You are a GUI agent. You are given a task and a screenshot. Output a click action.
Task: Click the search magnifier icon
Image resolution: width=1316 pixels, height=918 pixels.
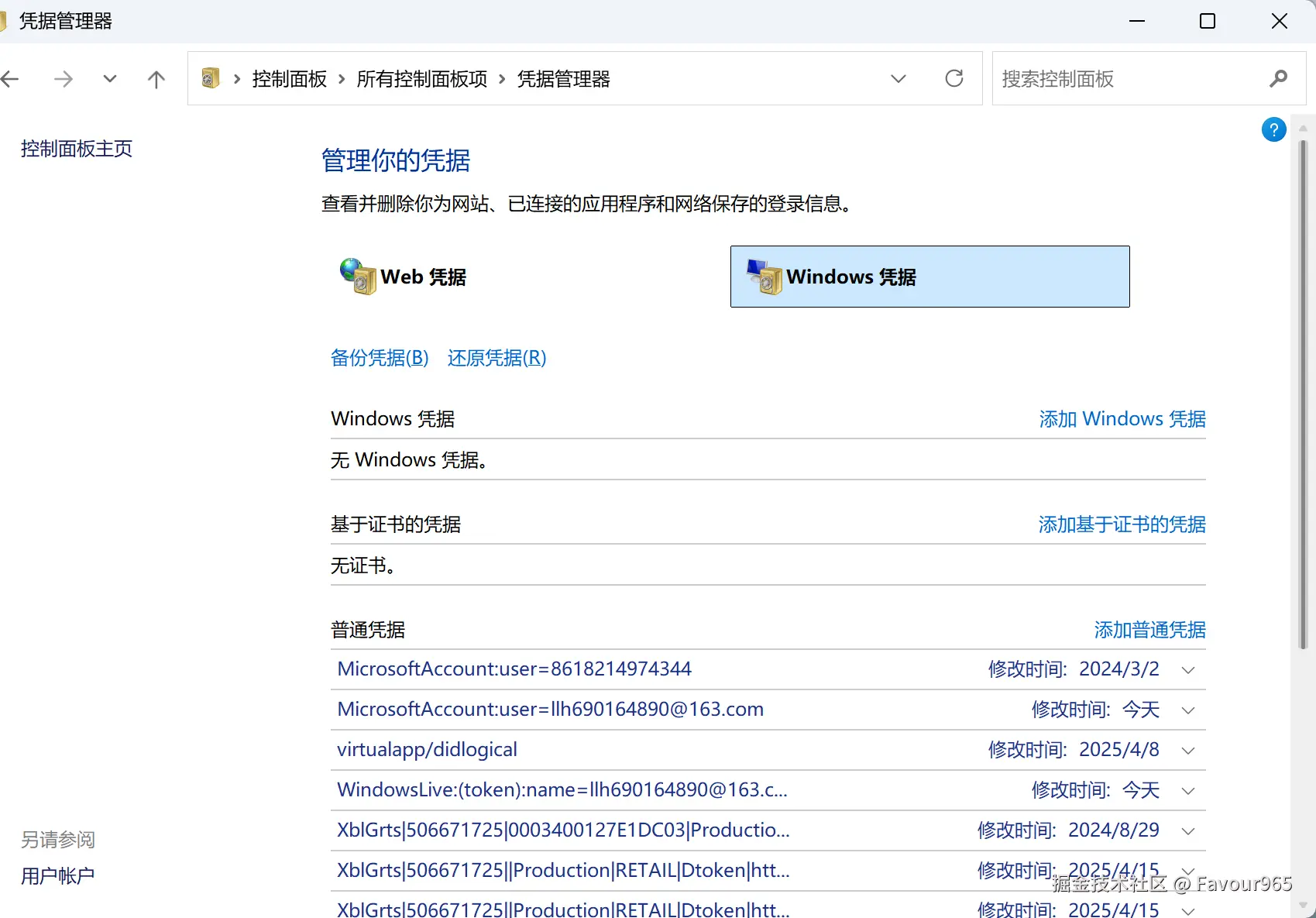(x=1279, y=78)
